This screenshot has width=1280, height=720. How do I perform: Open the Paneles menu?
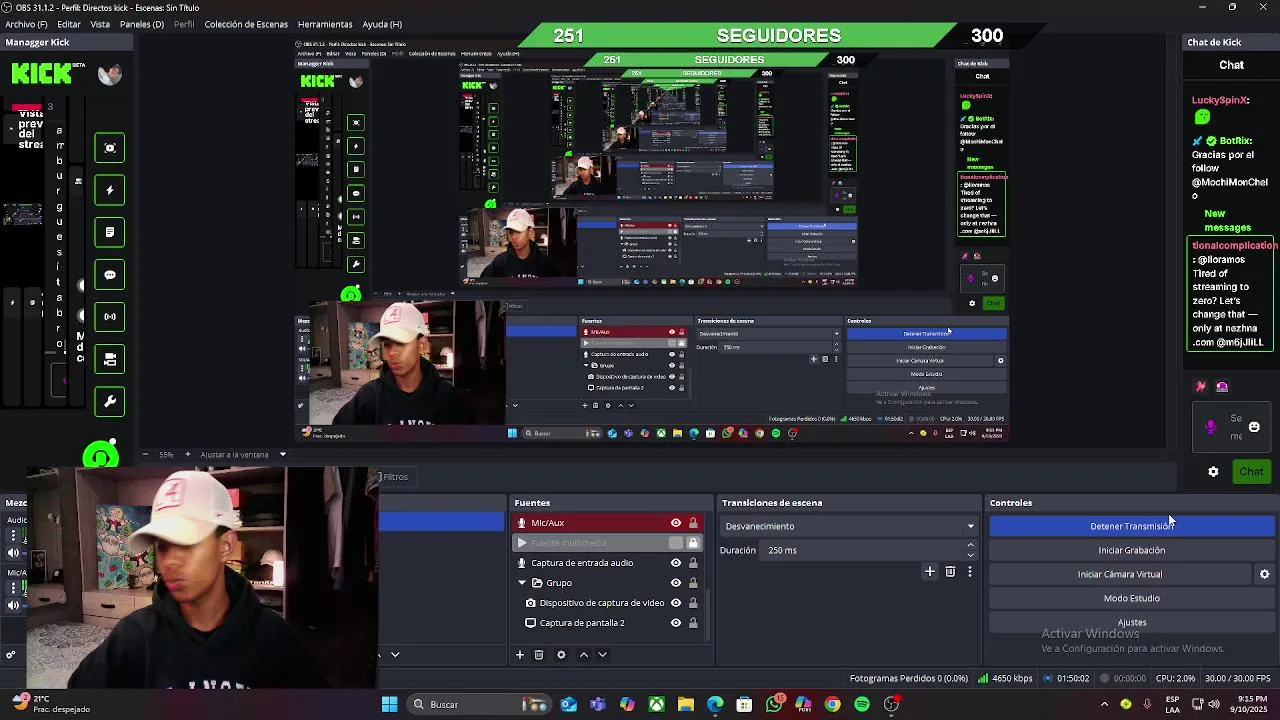pyautogui.click(x=141, y=24)
